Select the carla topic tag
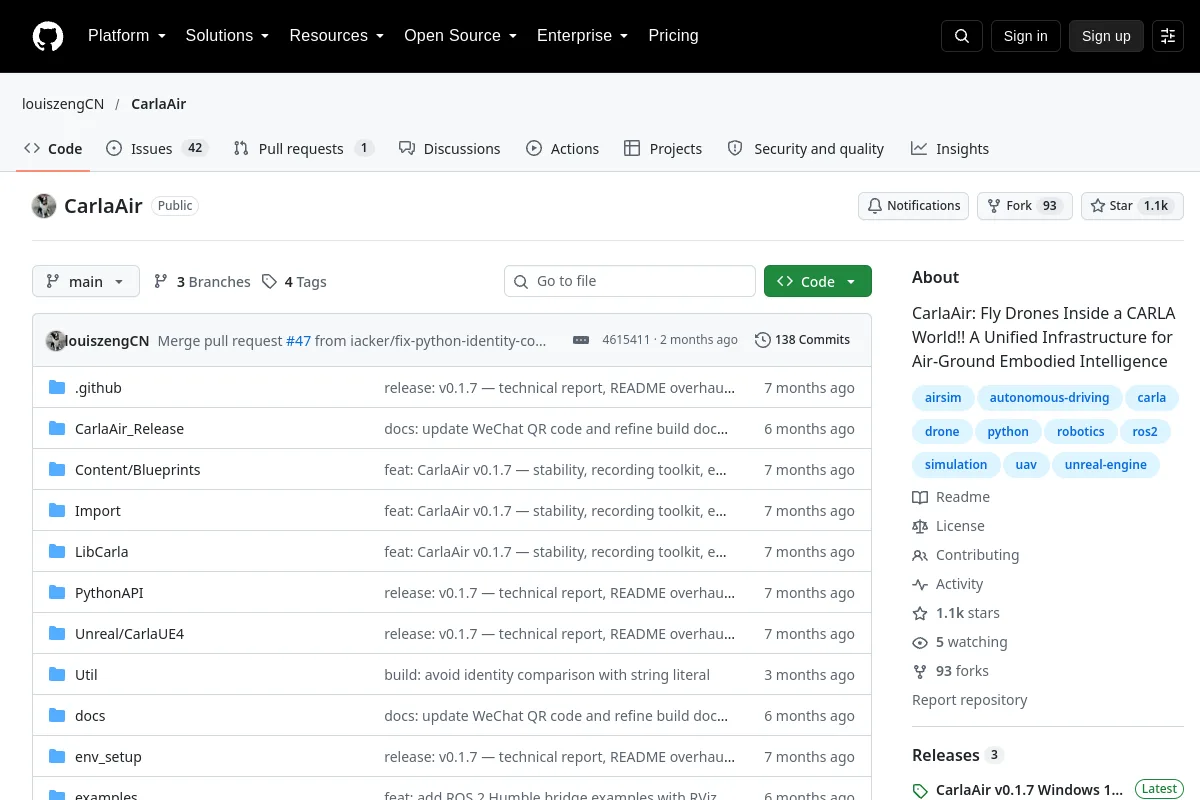The image size is (1200, 800). (x=1152, y=398)
